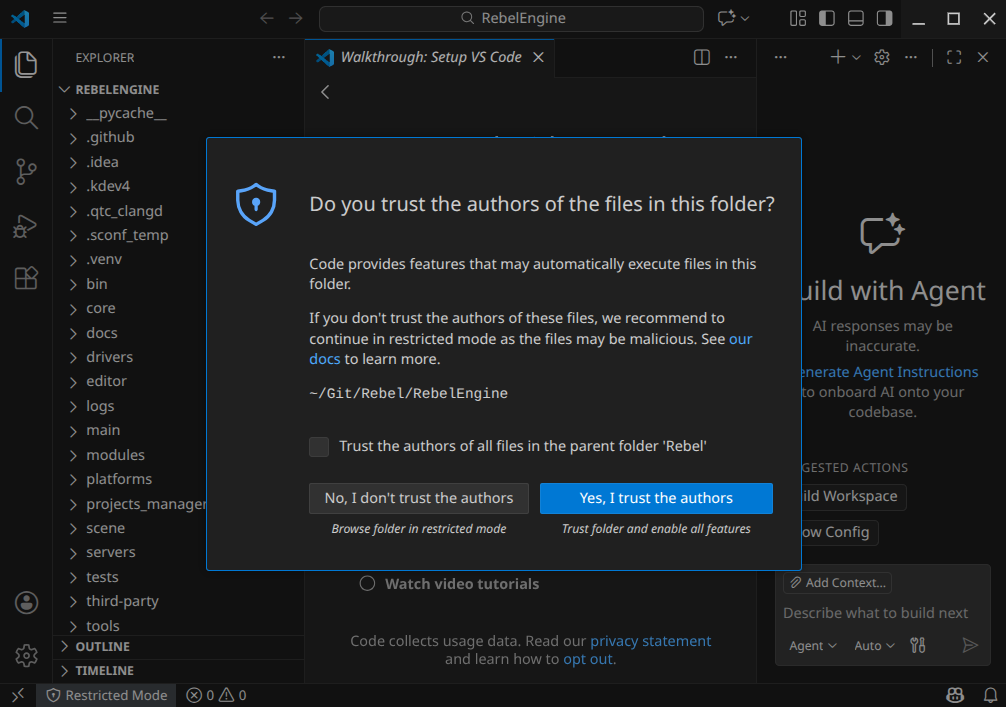This screenshot has width=1006, height=707.
Task: Open the Extensions view icon
Action: click(x=26, y=278)
